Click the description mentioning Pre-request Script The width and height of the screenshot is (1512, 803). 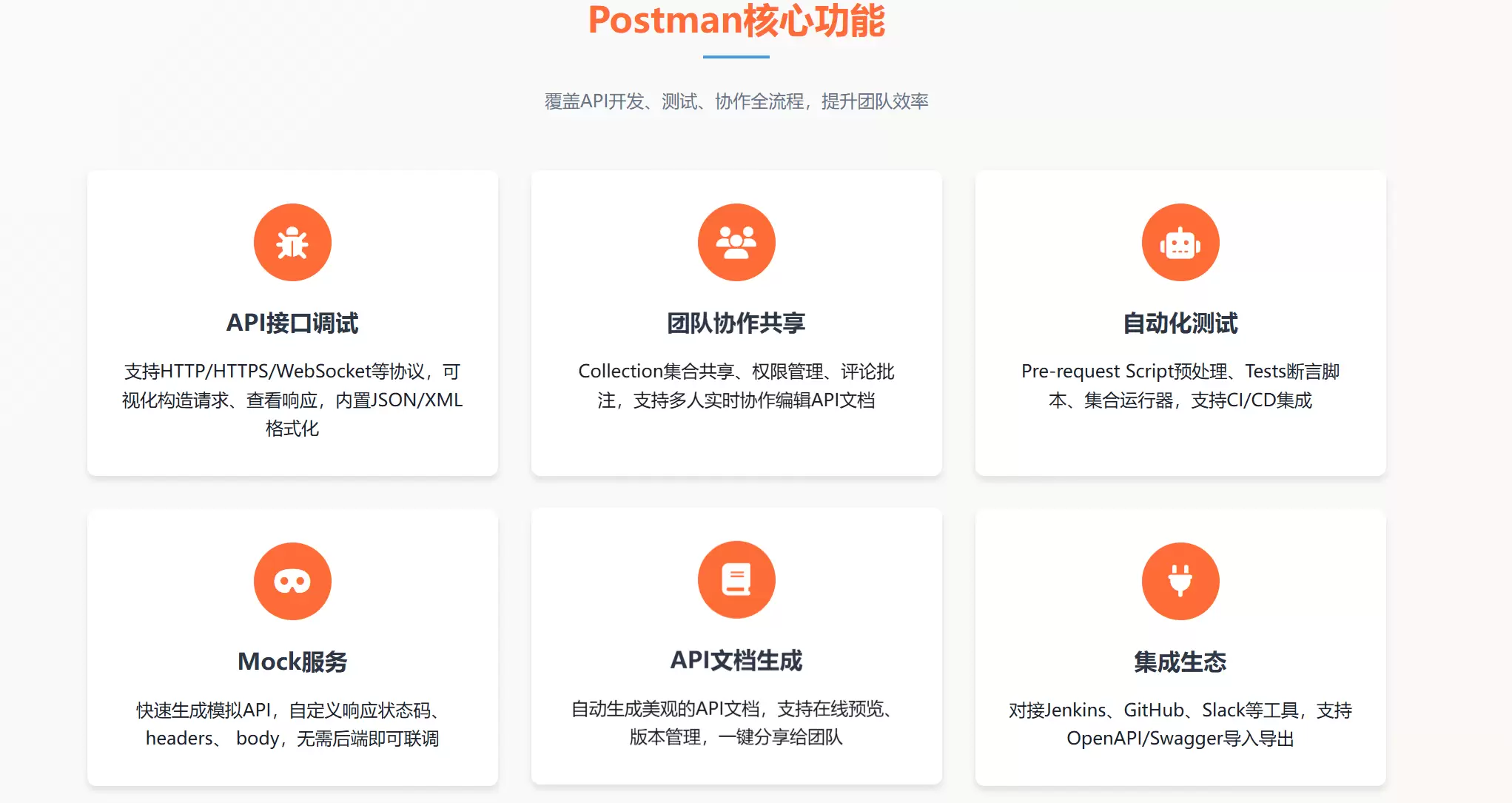click(1180, 386)
